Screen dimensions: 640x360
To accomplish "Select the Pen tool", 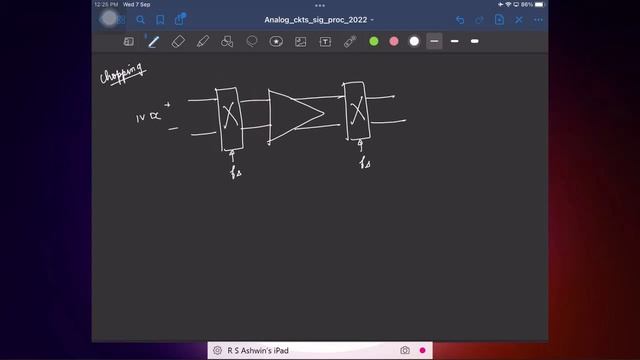I will 153,42.
